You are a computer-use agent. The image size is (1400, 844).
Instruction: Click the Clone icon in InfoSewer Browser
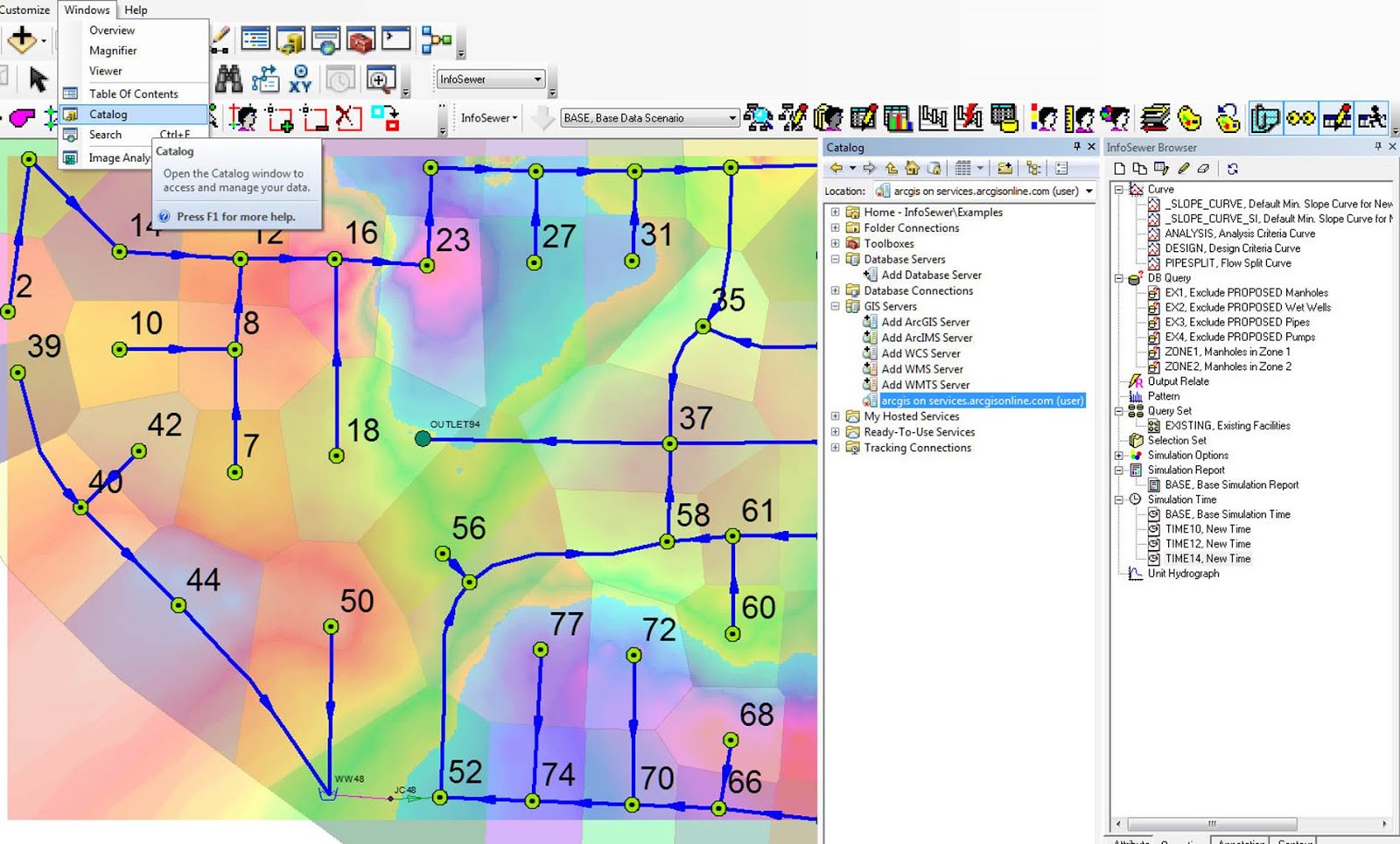(x=1139, y=168)
